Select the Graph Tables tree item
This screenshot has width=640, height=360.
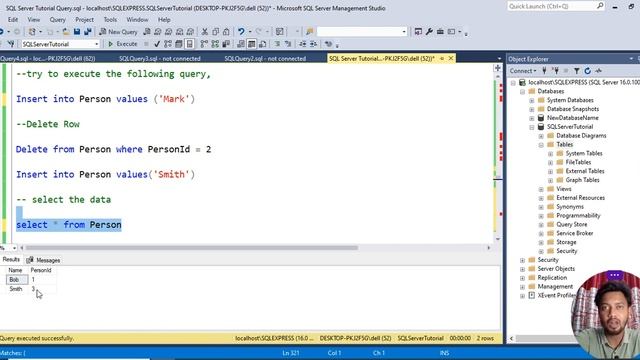[x=582, y=180]
